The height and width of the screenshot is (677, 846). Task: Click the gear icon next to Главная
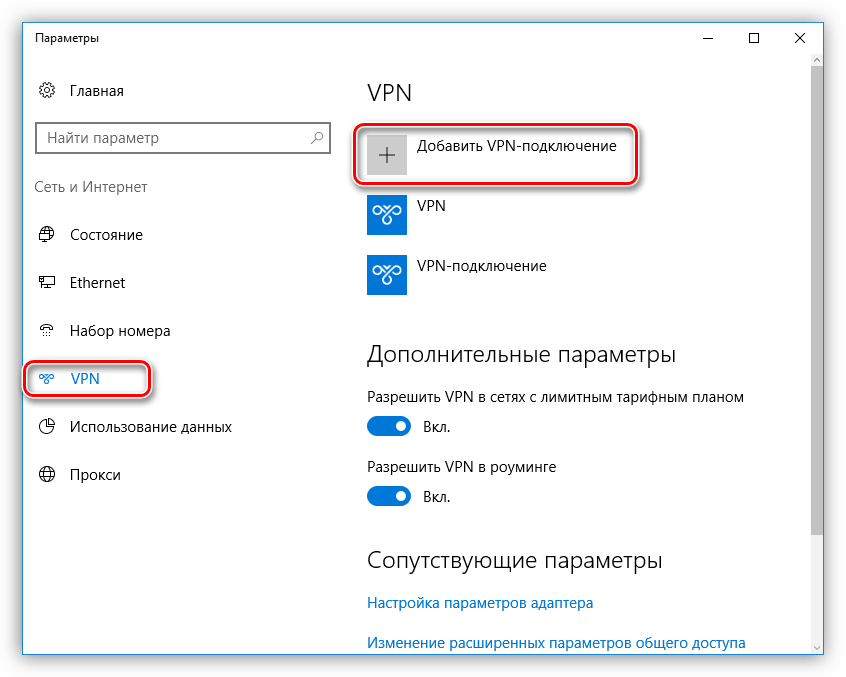click(47, 90)
